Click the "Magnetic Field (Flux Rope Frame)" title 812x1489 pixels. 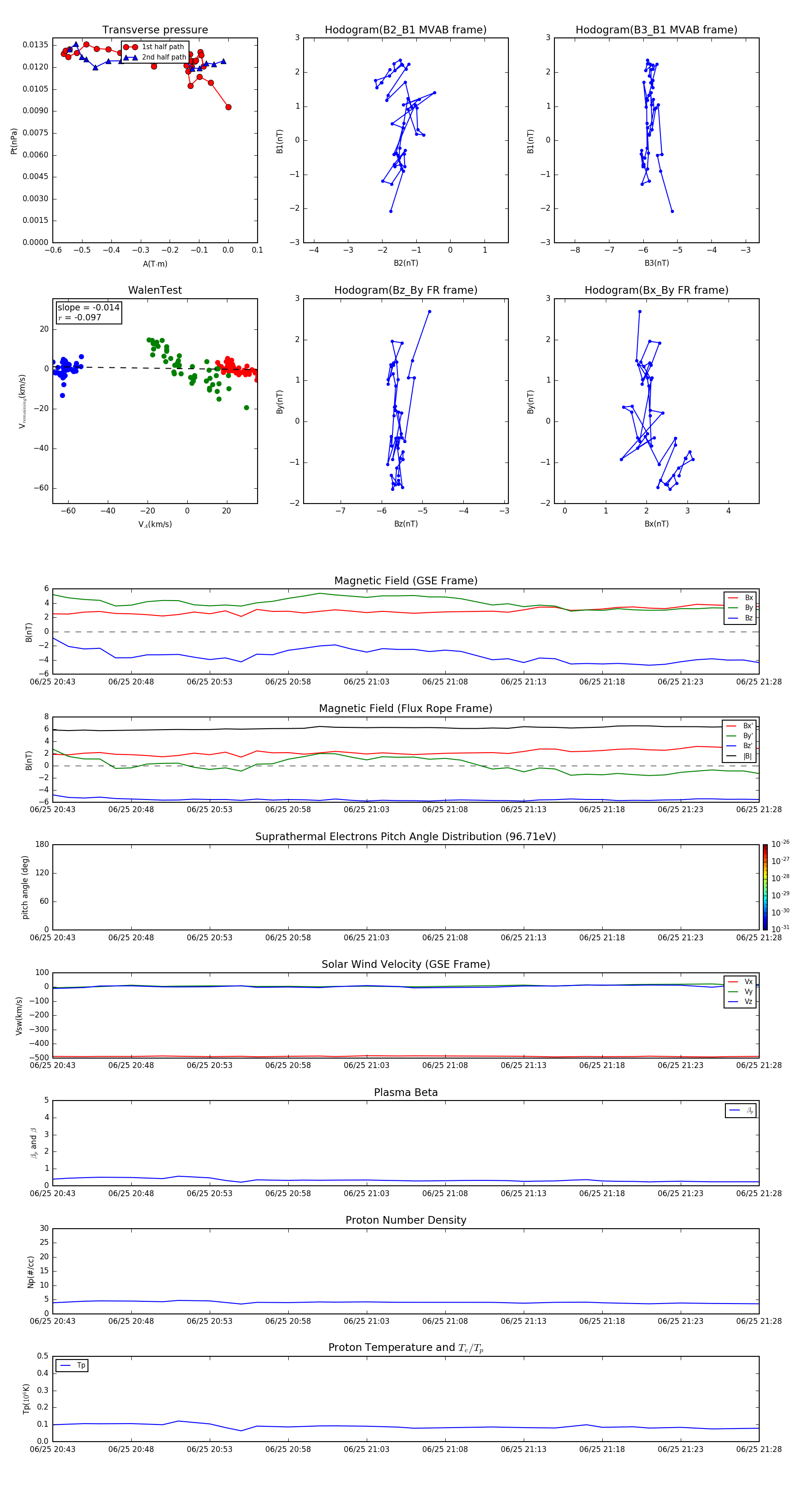point(406,708)
